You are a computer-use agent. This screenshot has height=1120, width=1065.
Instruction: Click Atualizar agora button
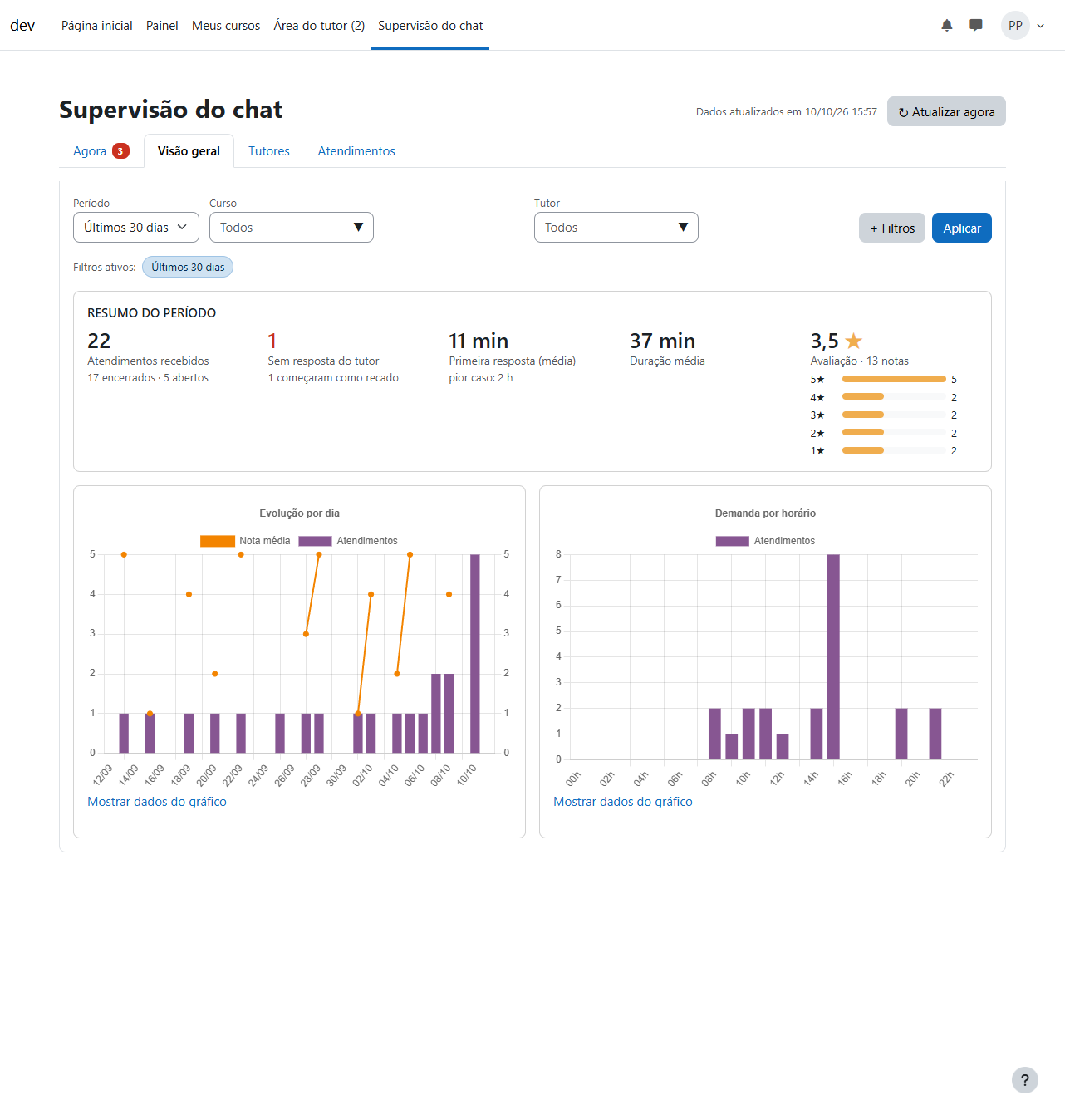click(x=946, y=111)
